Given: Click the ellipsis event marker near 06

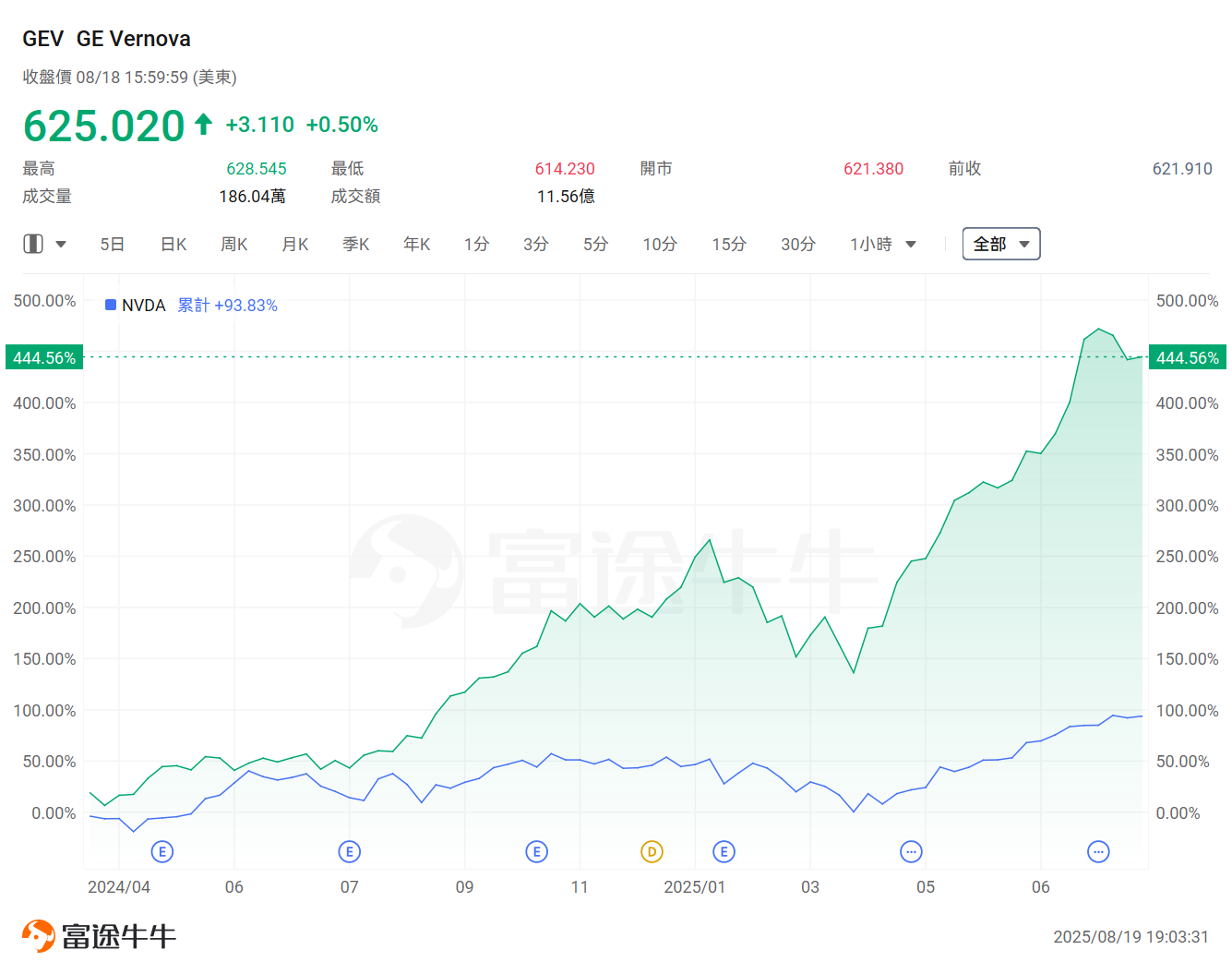Looking at the screenshot, I should pyautogui.click(x=1098, y=851).
